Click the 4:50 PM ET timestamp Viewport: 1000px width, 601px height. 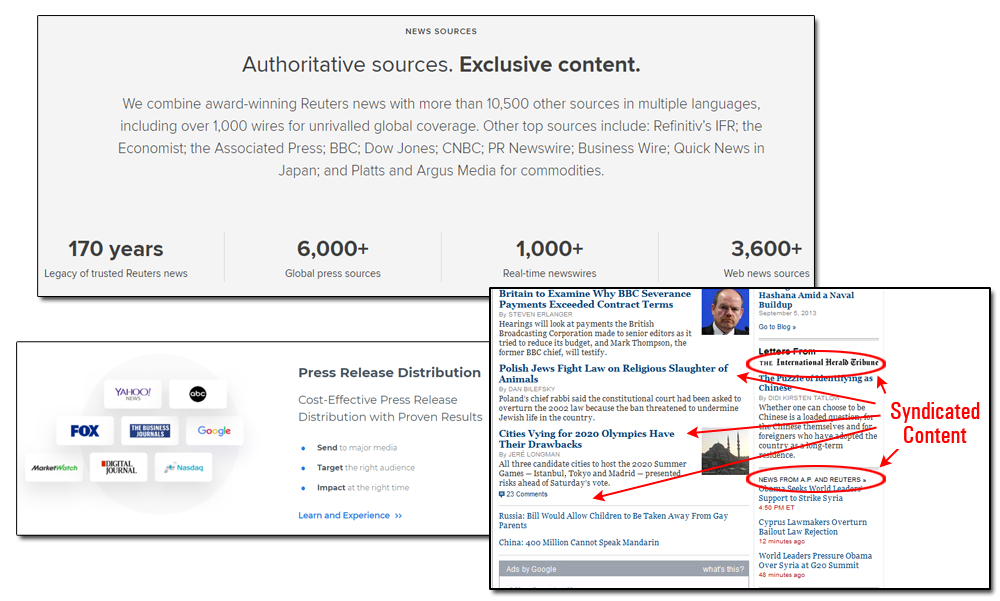click(x=776, y=508)
